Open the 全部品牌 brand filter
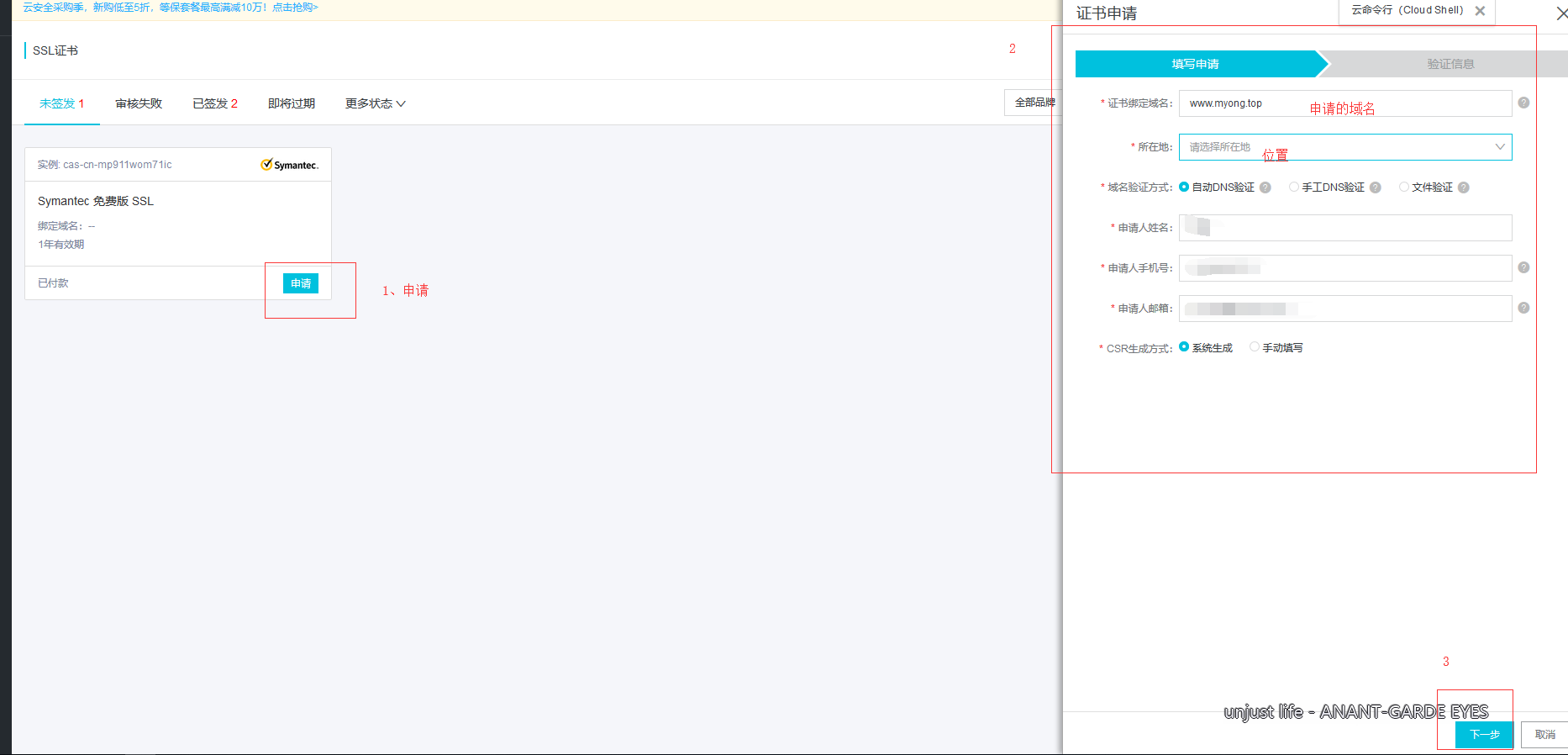Viewport: 1568px width, 755px height. (x=1034, y=103)
